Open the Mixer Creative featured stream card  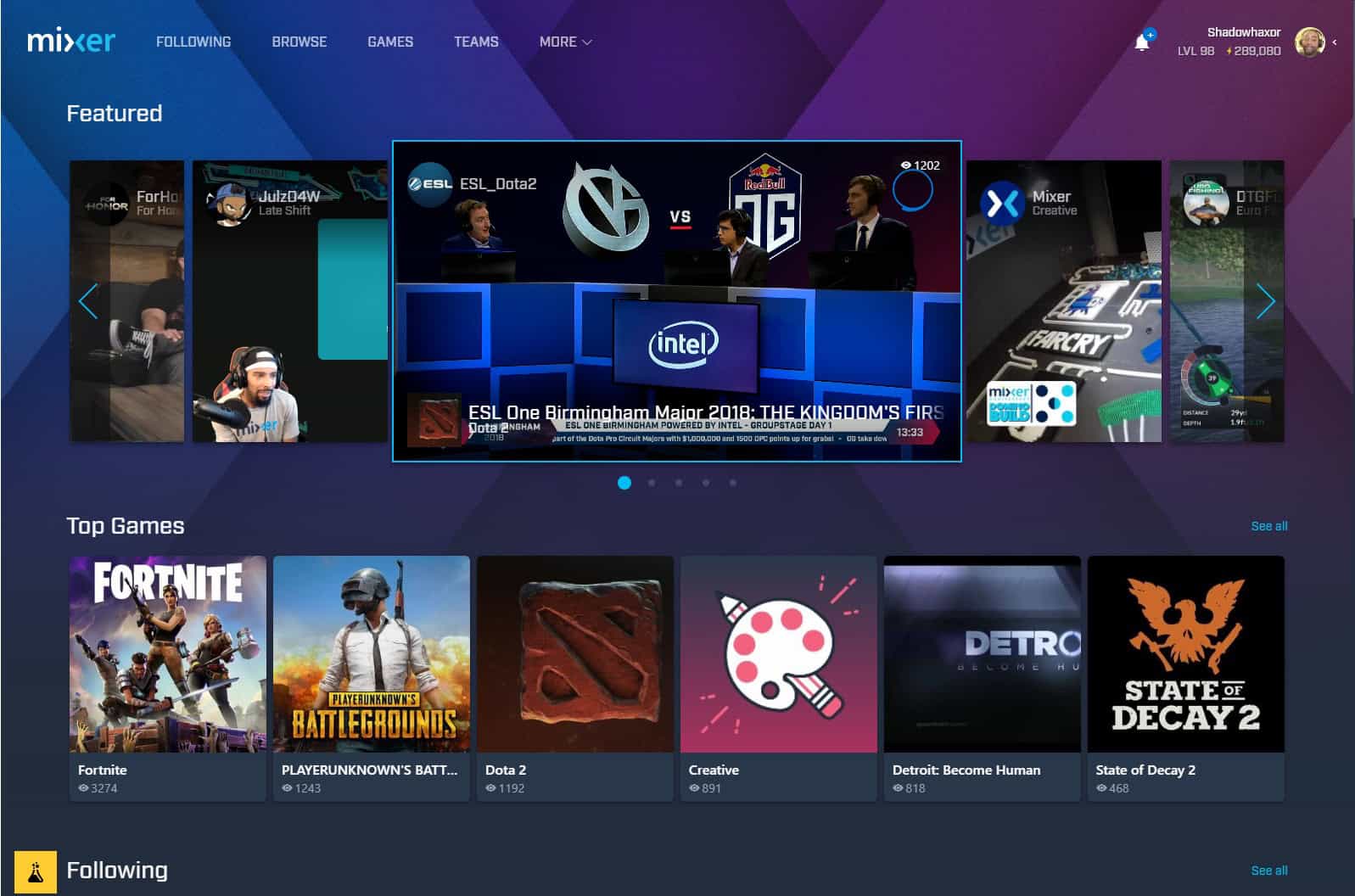(x=1064, y=301)
